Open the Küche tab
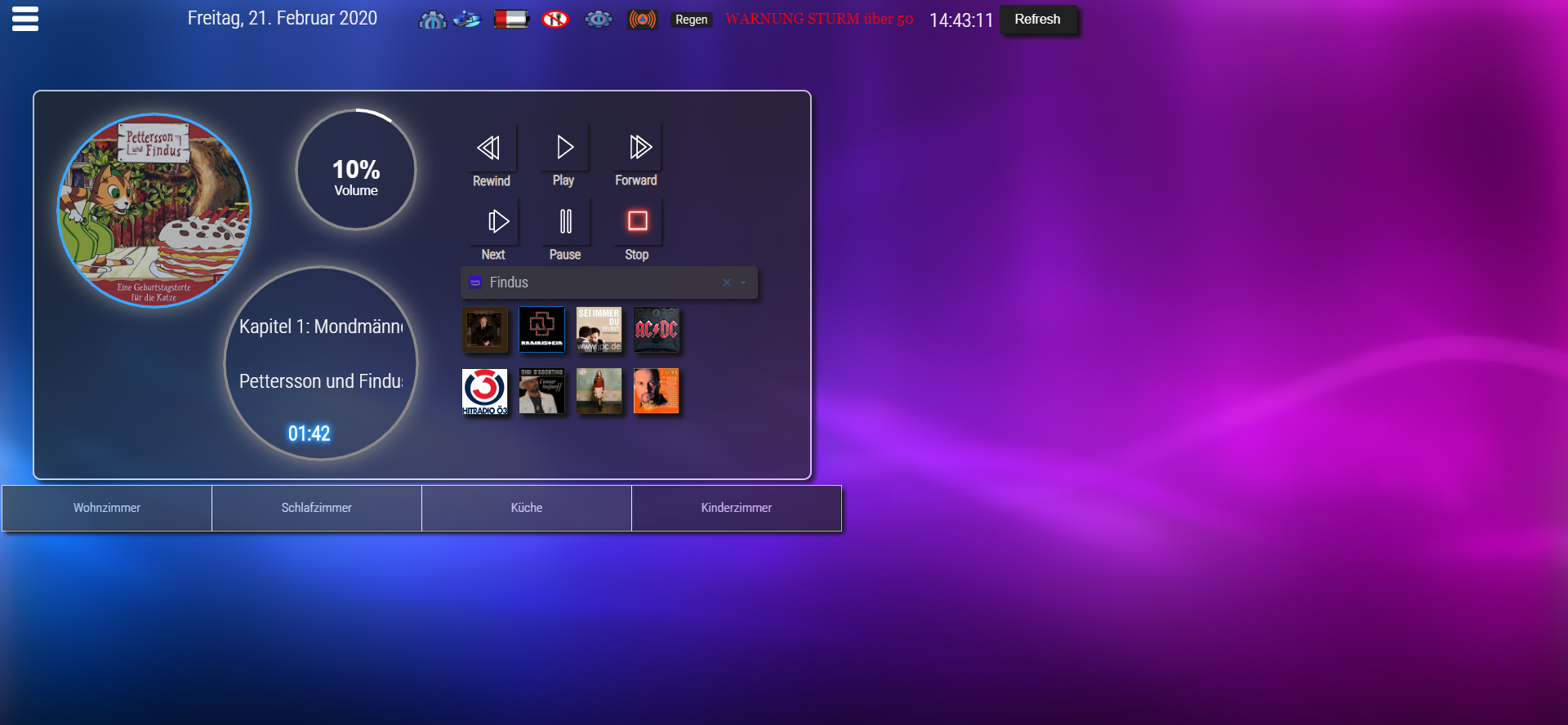The image size is (1568, 725). [526, 508]
